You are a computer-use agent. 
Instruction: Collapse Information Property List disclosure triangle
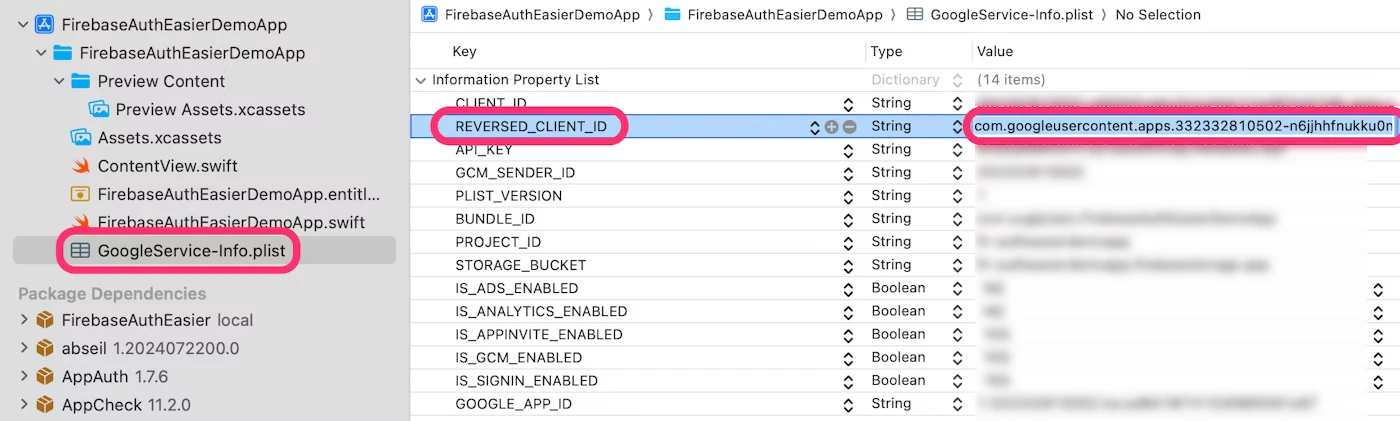pos(420,80)
